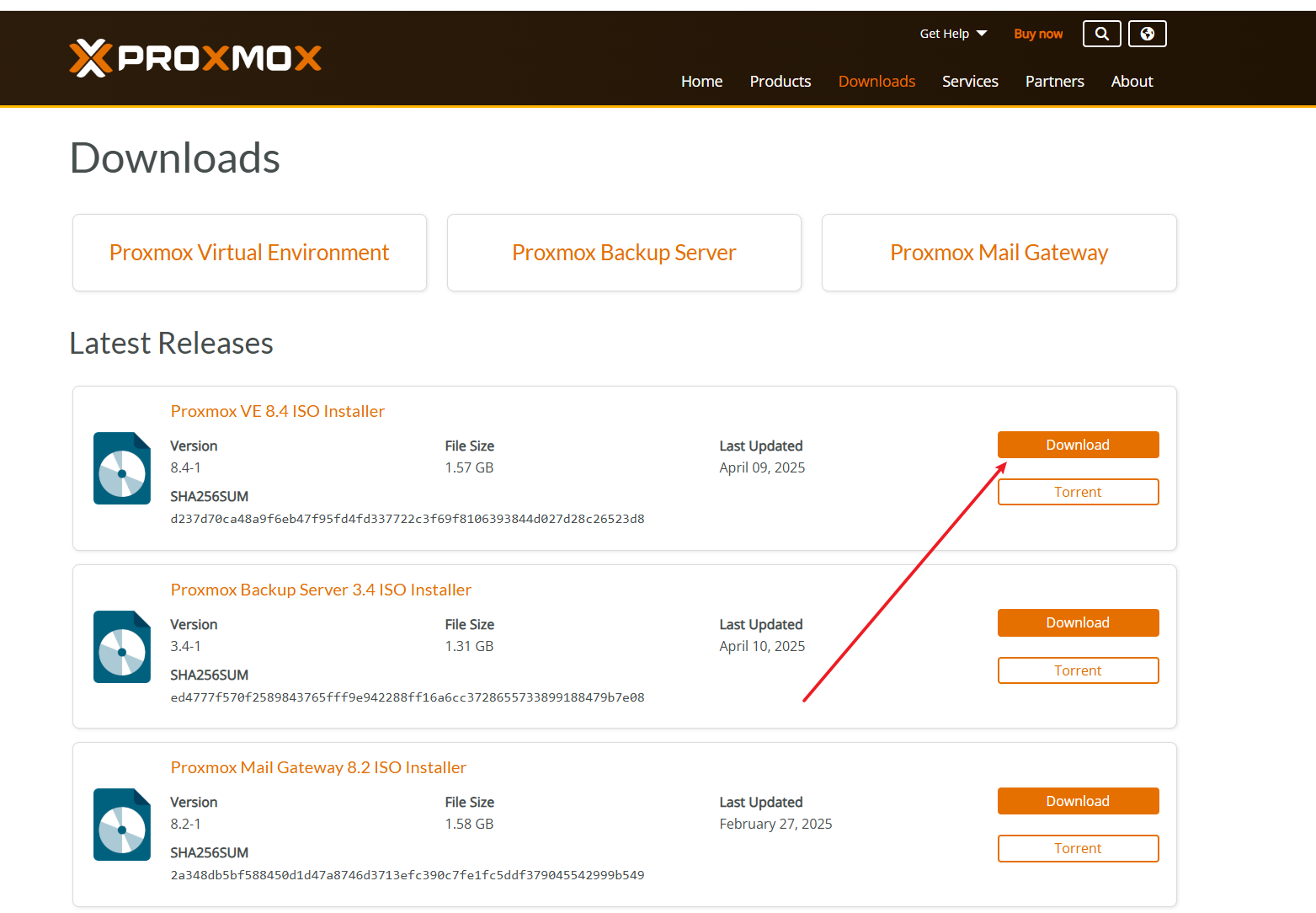Open the Services navigation item

970,82
